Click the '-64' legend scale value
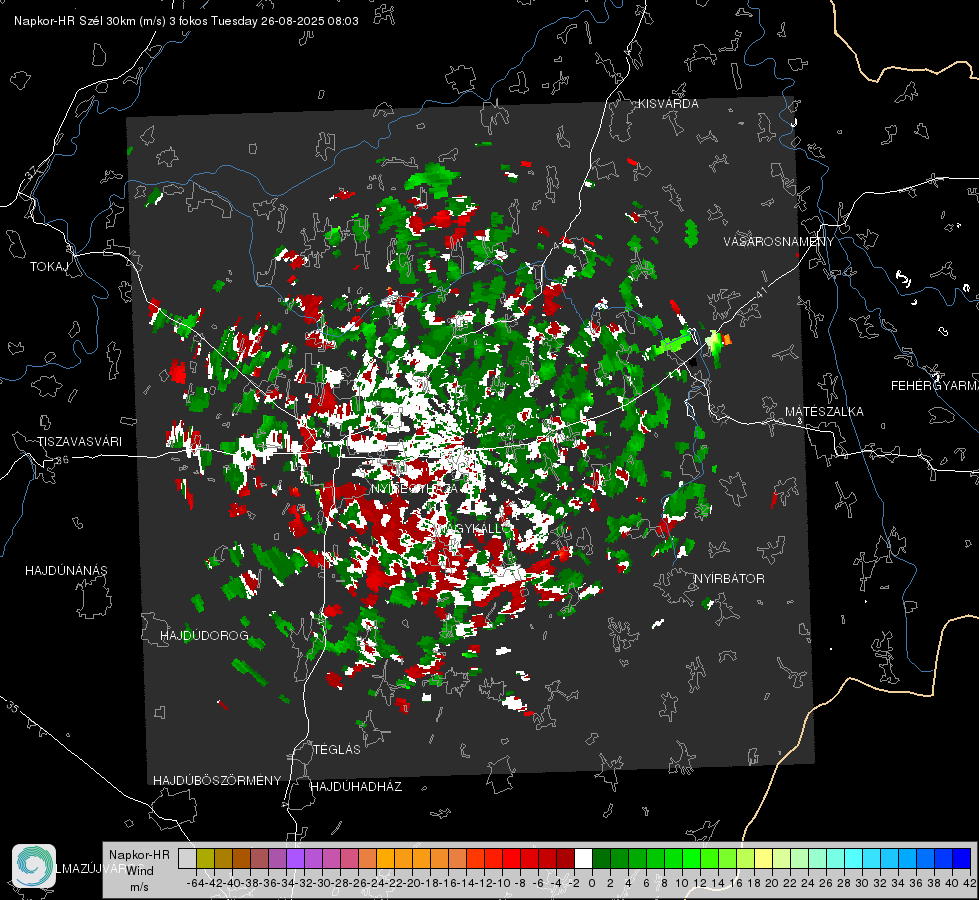 [195, 883]
